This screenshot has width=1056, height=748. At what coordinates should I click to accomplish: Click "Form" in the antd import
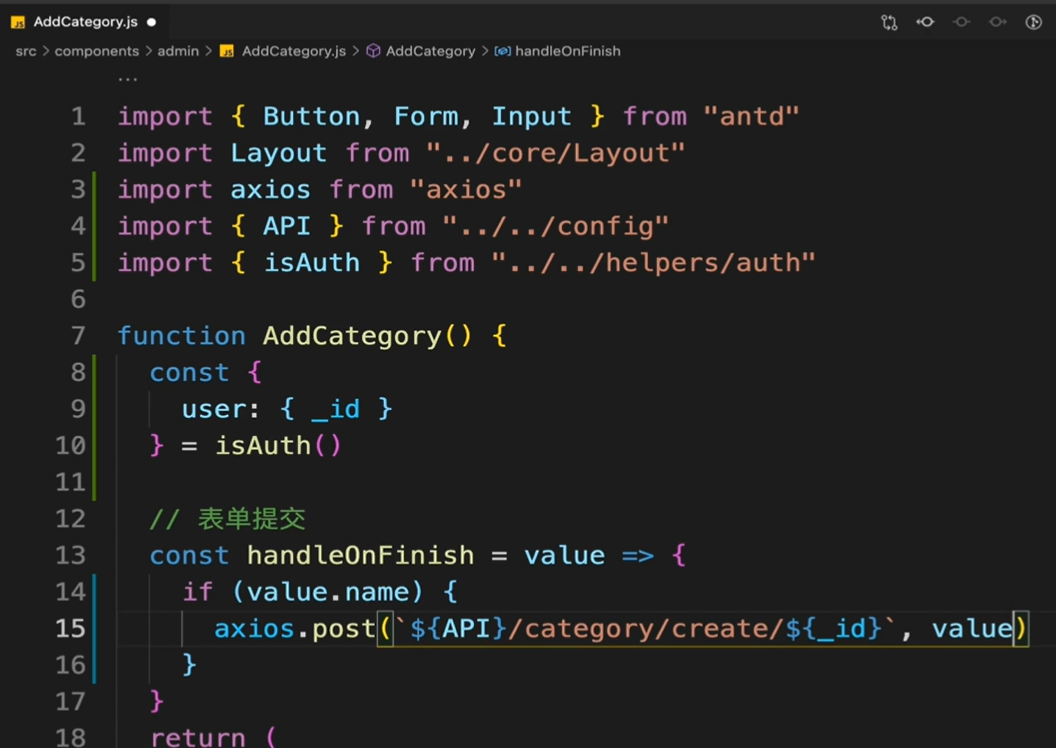[x=426, y=116]
